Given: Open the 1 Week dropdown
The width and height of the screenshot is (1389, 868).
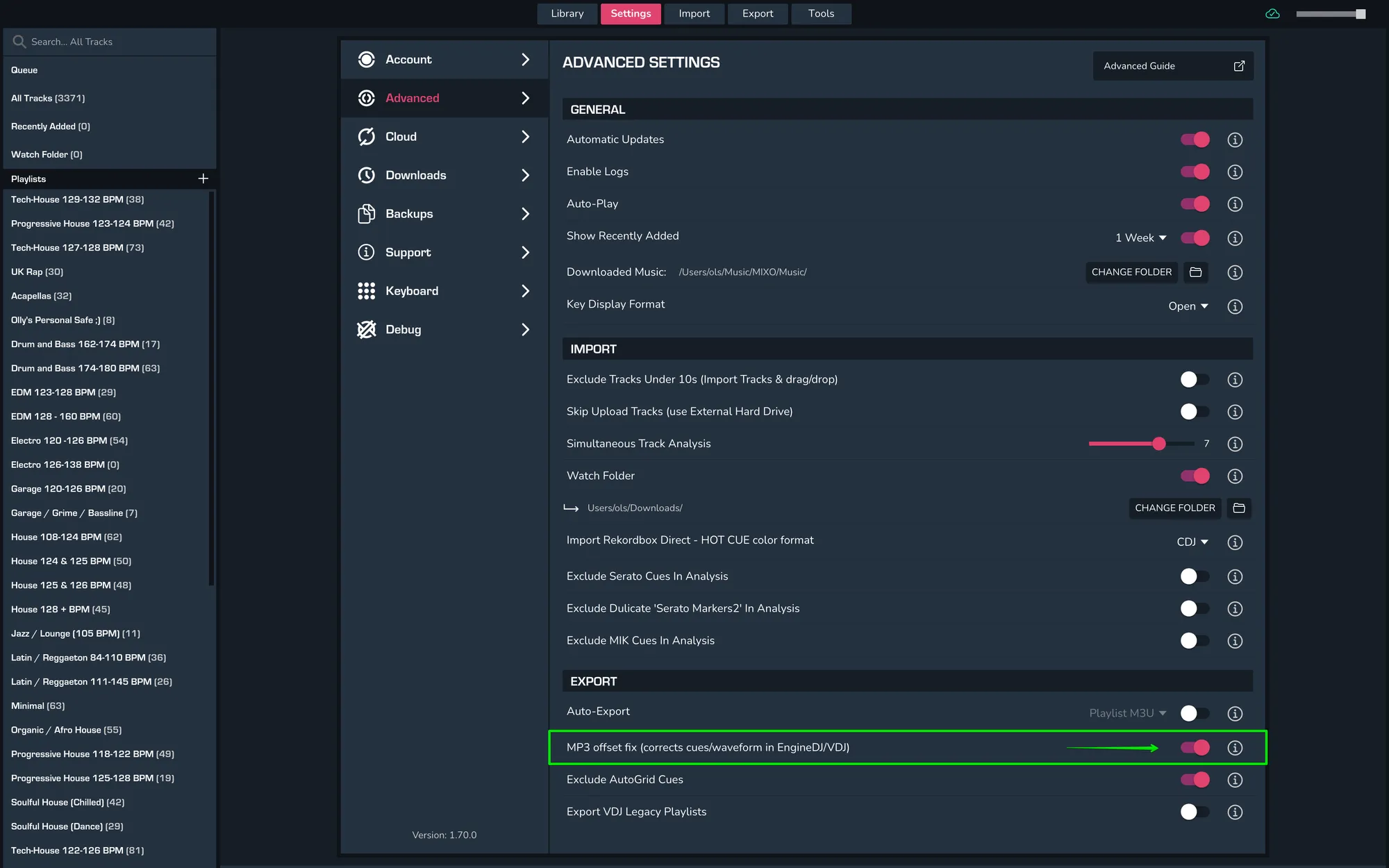Looking at the screenshot, I should tap(1140, 237).
